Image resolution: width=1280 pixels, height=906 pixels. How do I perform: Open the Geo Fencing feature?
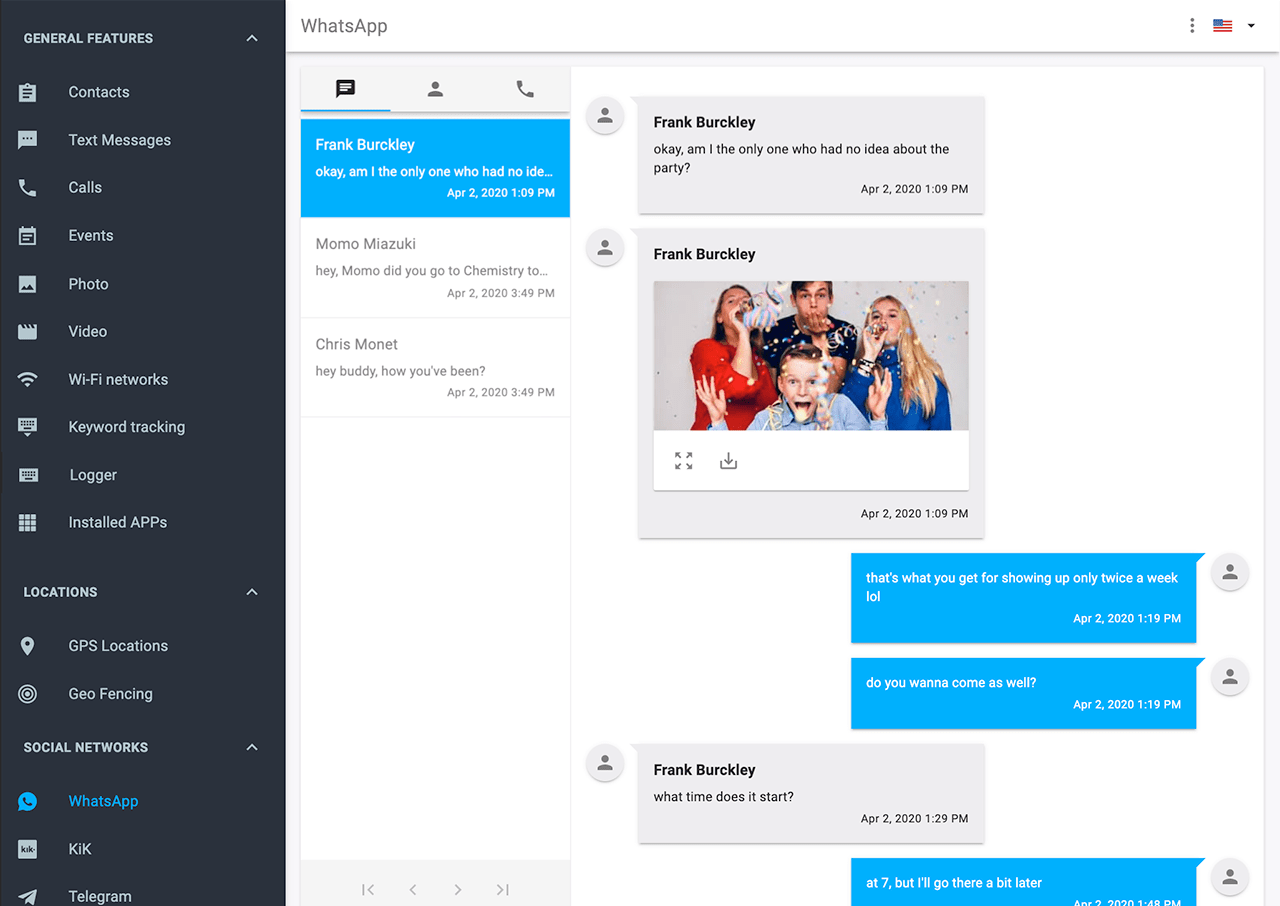tap(110, 693)
